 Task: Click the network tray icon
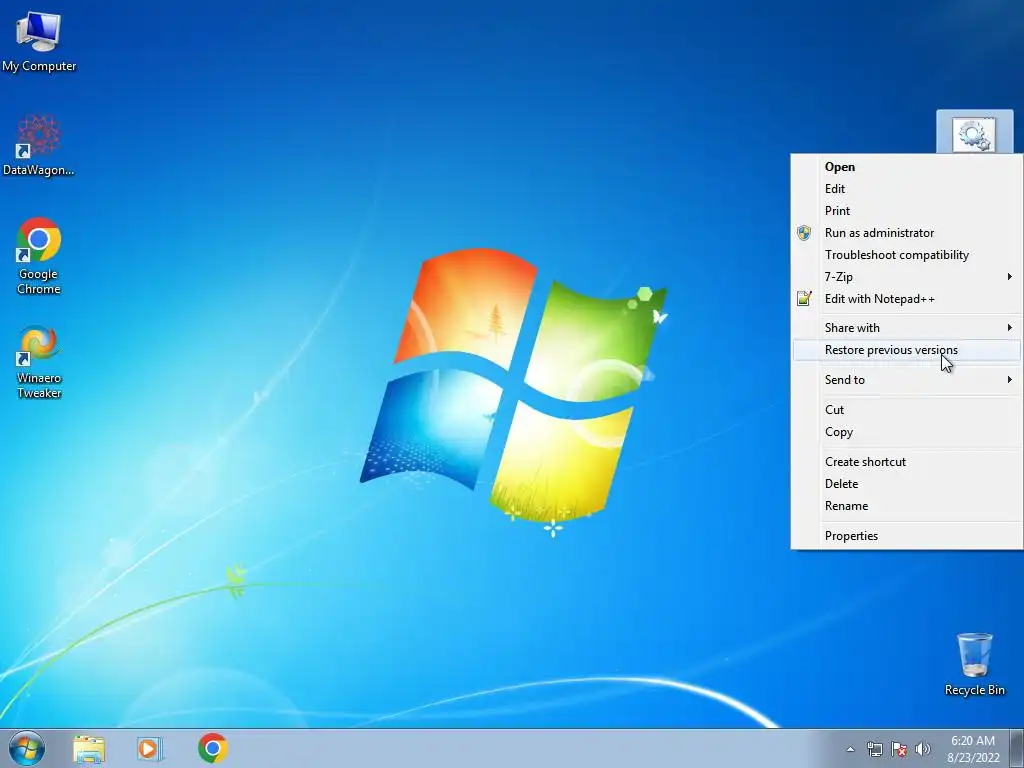[x=874, y=749]
